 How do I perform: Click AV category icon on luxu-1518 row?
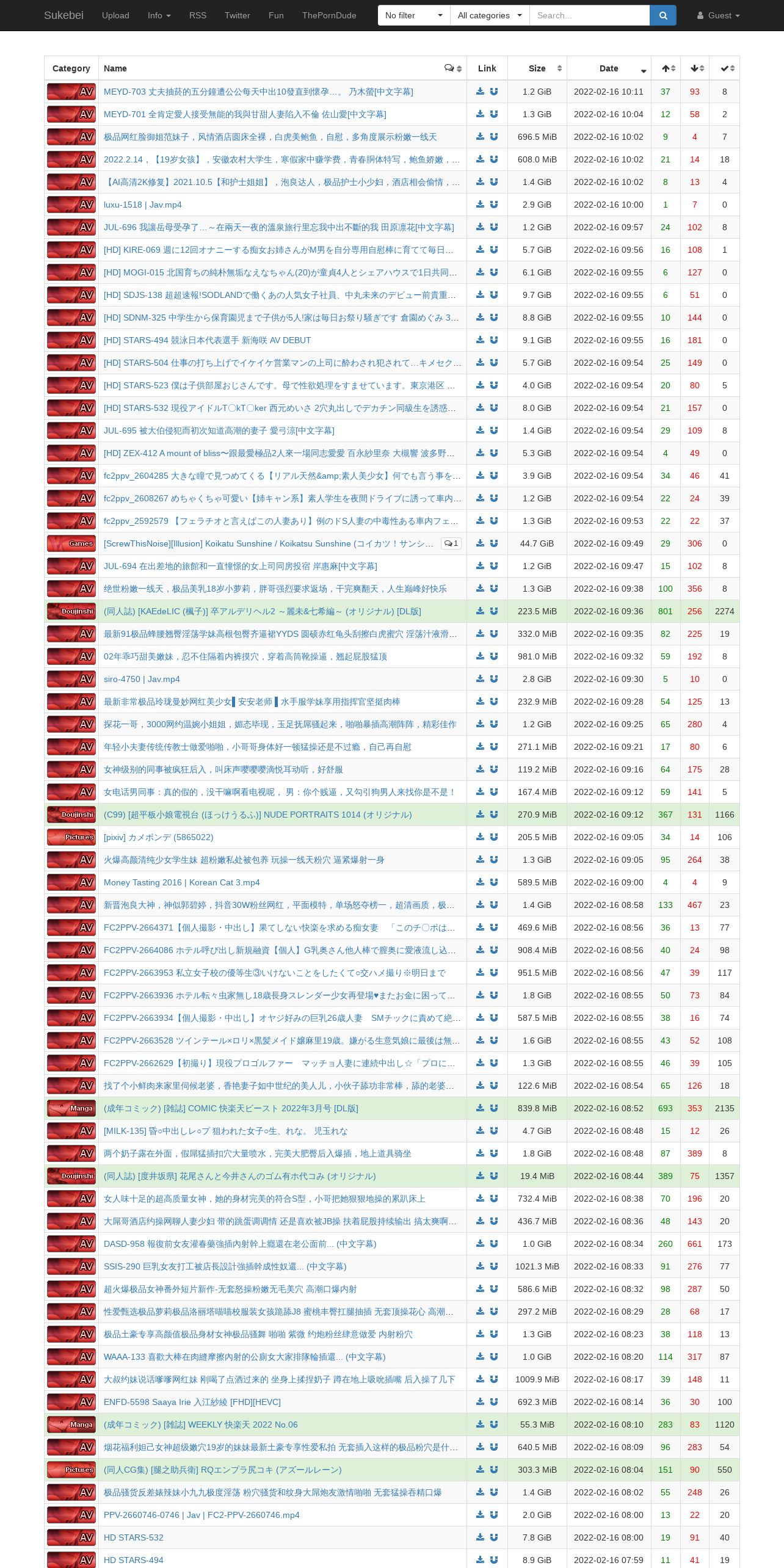71,205
